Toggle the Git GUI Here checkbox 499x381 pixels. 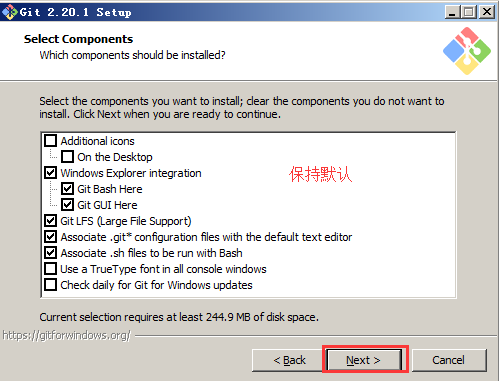coord(68,205)
